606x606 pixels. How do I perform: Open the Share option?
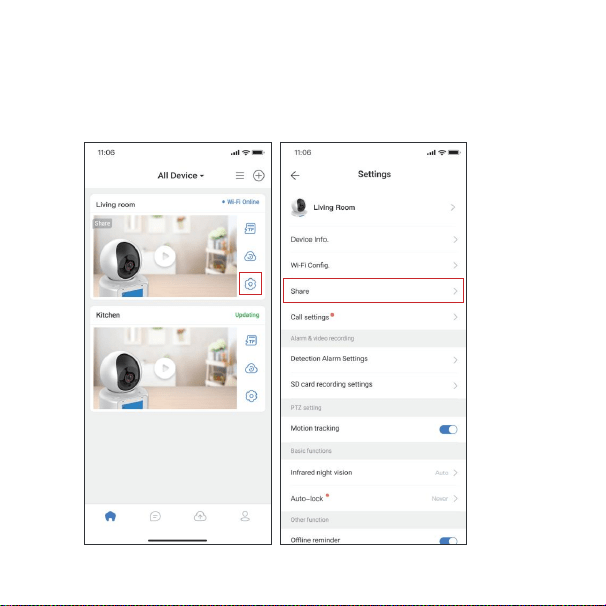point(373,291)
